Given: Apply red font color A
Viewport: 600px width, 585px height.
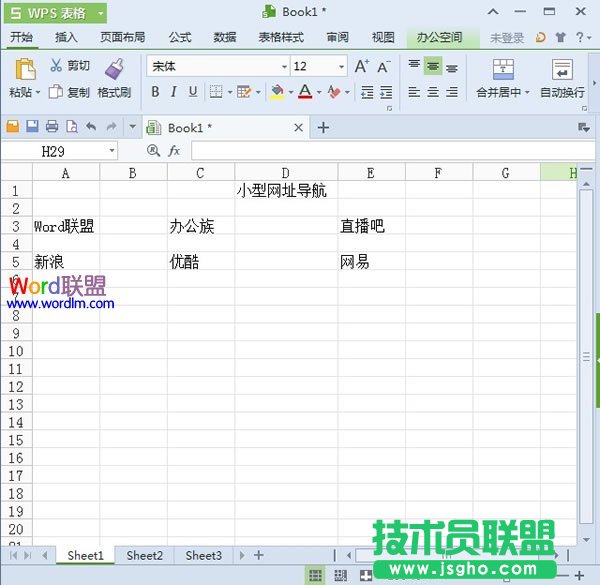Looking at the screenshot, I should [x=305, y=92].
